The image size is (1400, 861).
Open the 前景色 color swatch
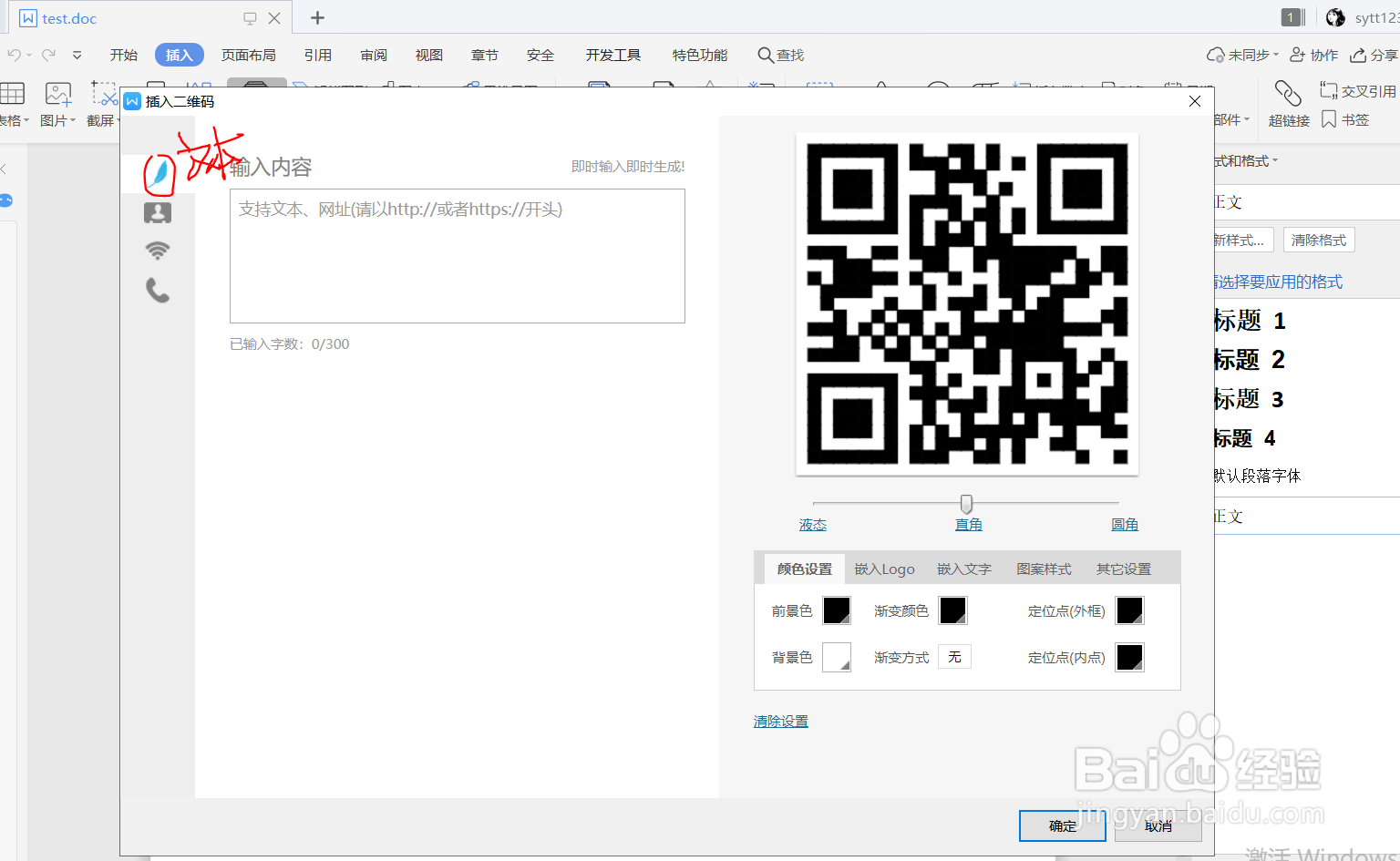(837, 610)
